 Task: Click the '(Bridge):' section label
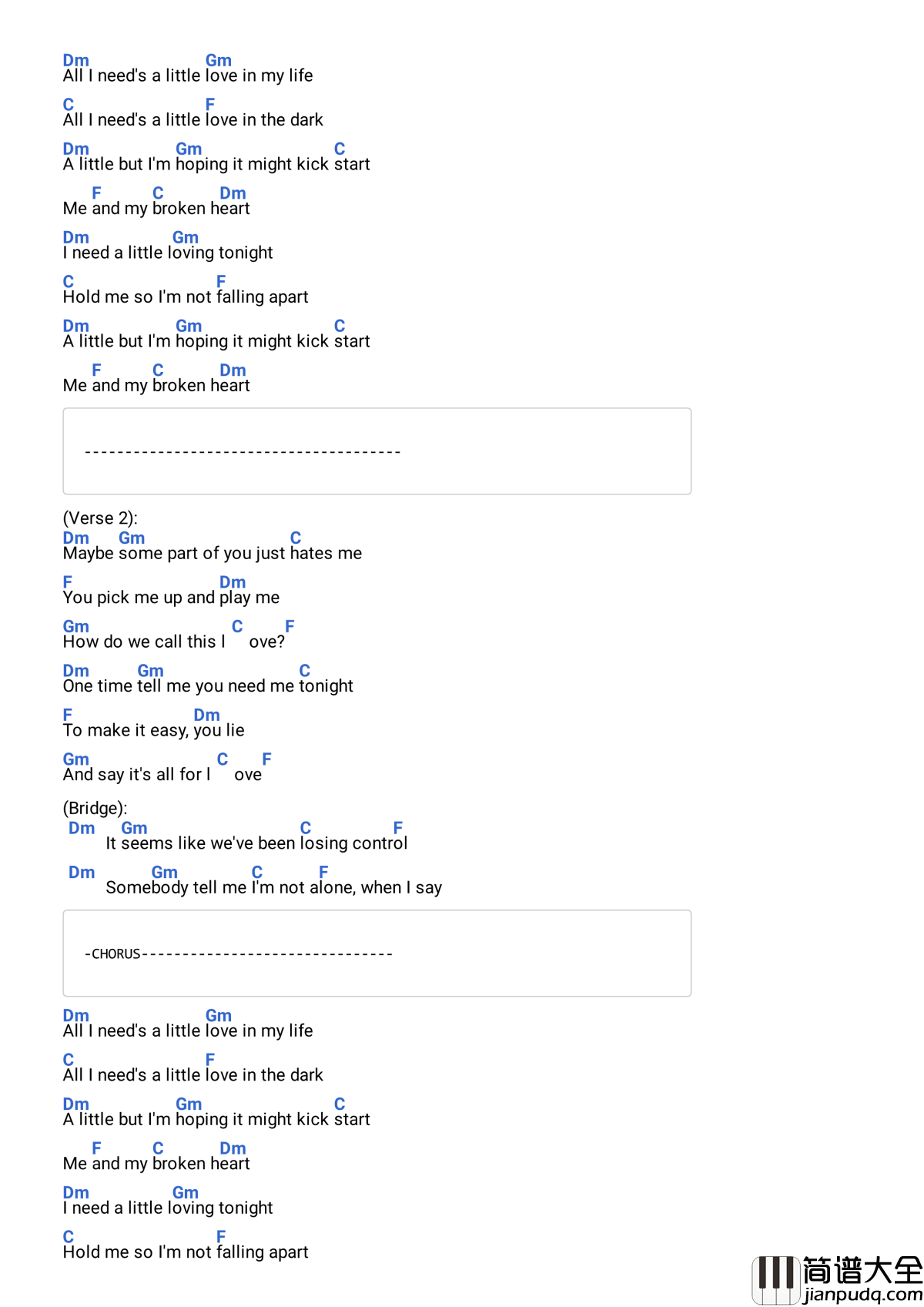[x=95, y=808]
